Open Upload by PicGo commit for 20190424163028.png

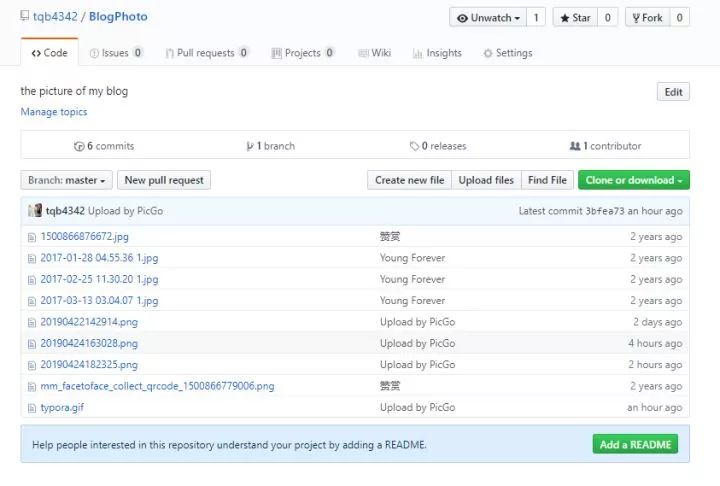[x=417, y=343]
